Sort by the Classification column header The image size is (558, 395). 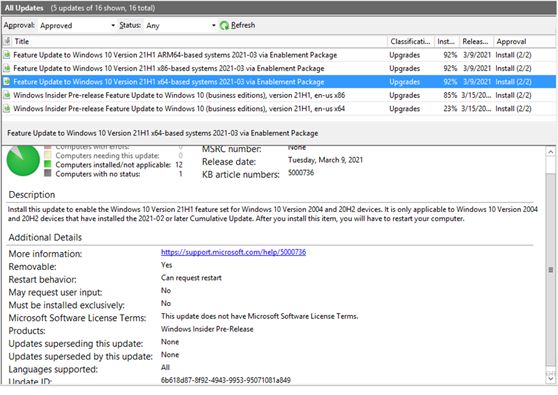[411, 42]
